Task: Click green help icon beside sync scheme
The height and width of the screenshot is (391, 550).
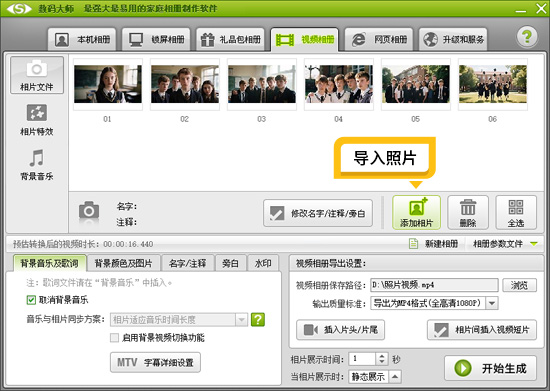Action: [x=258, y=319]
